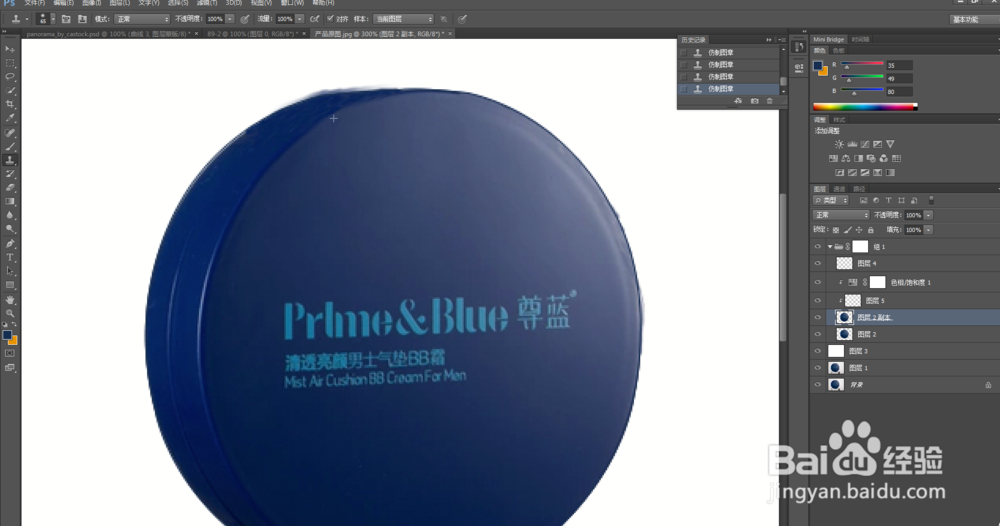The width and height of the screenshot is (1000, 526).
Task: Click the B value input field
Action: tap(899, 92)
